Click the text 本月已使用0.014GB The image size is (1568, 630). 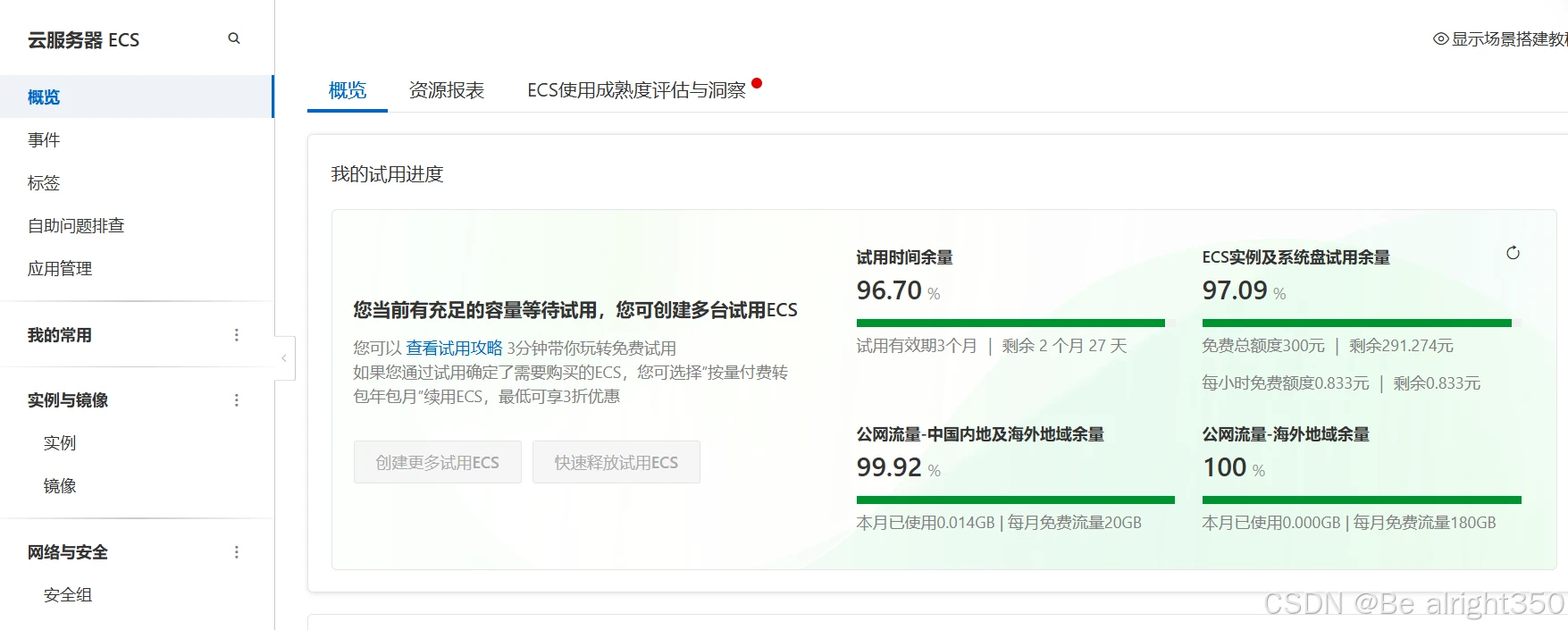click(926, 523)
